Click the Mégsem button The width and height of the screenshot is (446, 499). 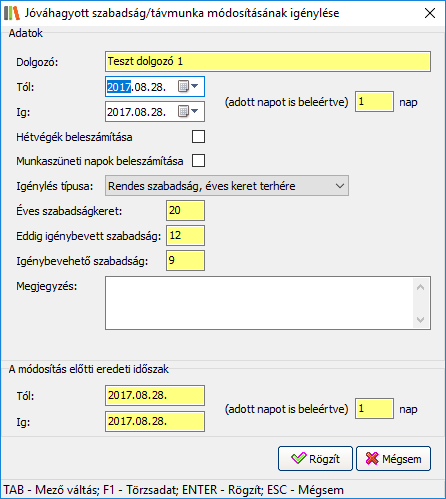(394, 459)
